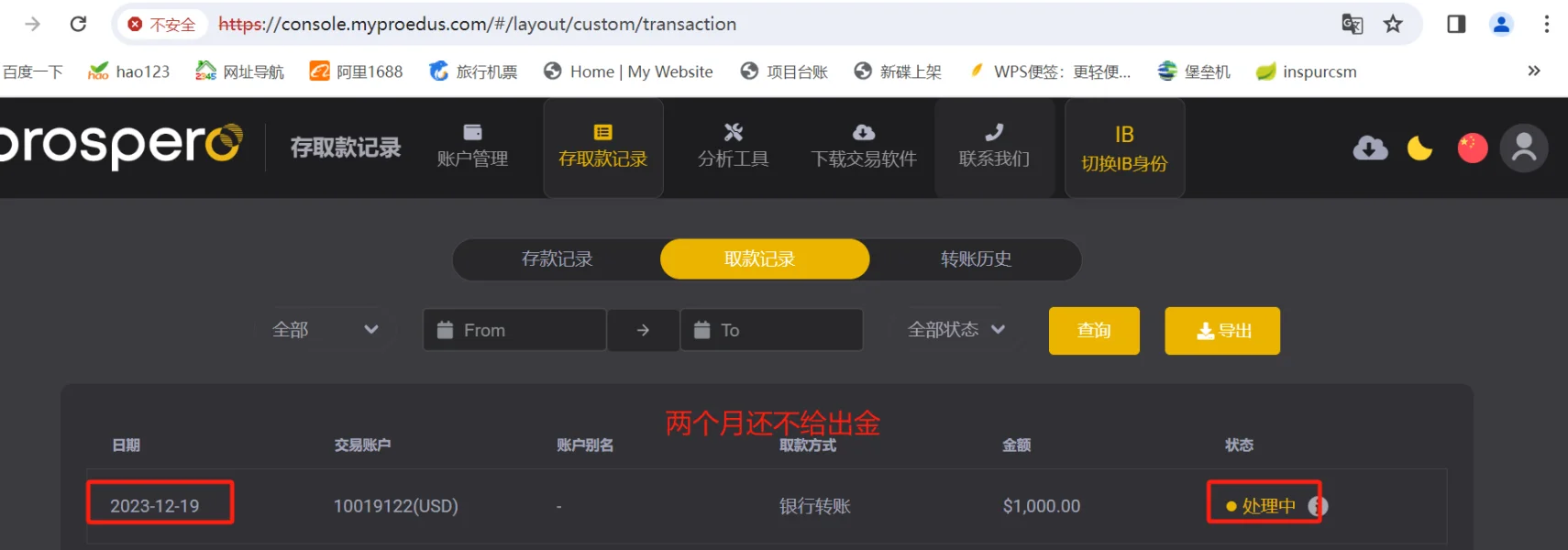The width and height of the screenshot is (1568, 550).
Task: Select the 取款记录 withdrawal records tab
Action: tap(765, 259)
